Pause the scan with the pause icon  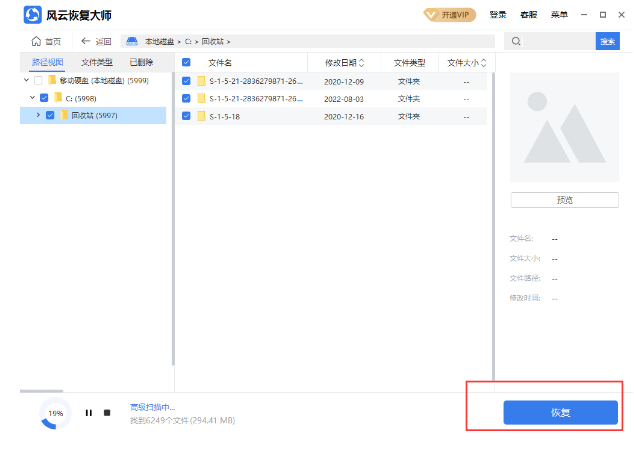[x=88, y=413]
